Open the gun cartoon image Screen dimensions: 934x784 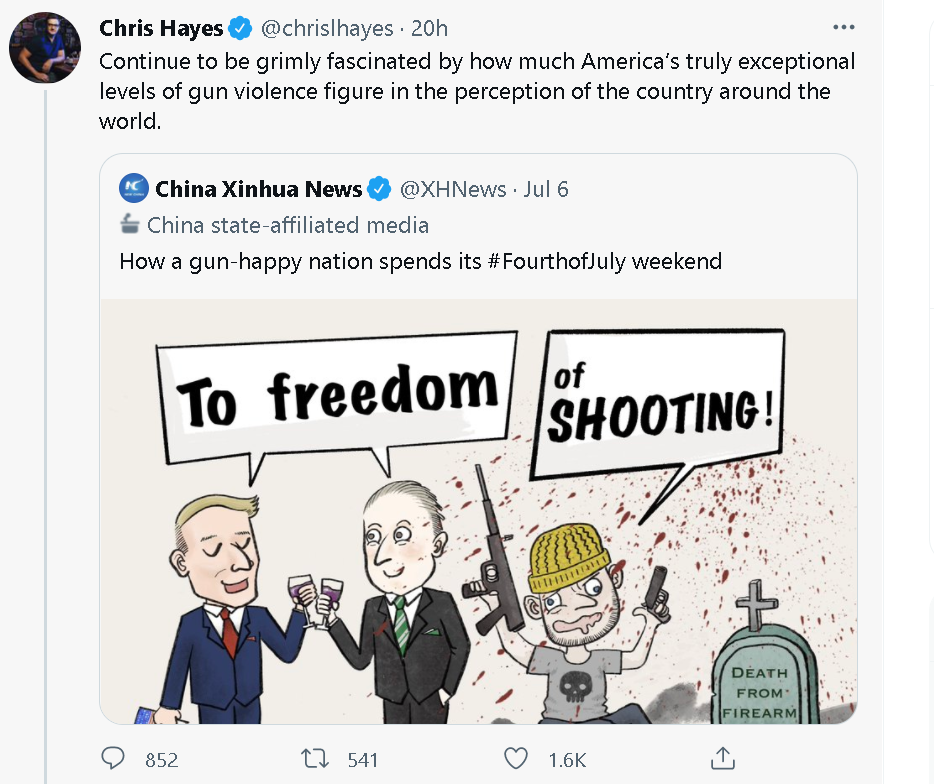click(x=478, y=511)
